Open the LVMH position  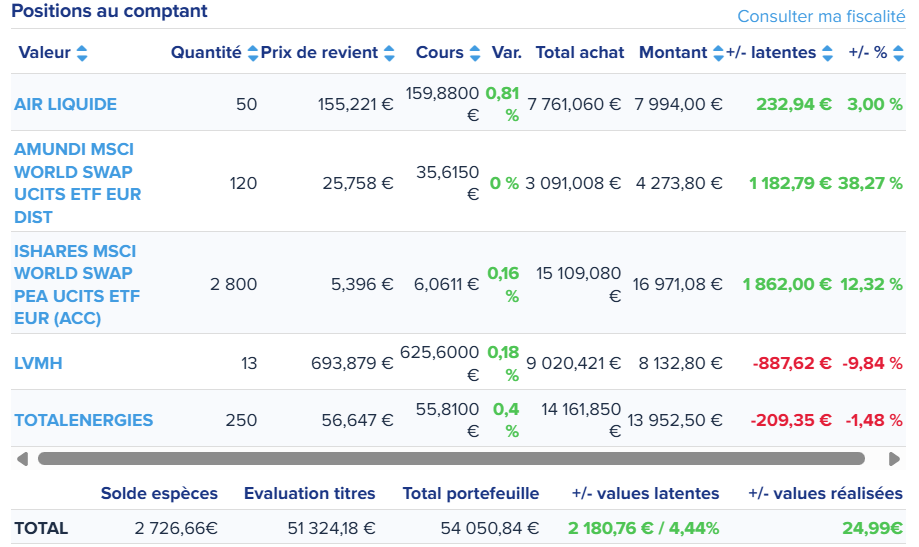38,363
